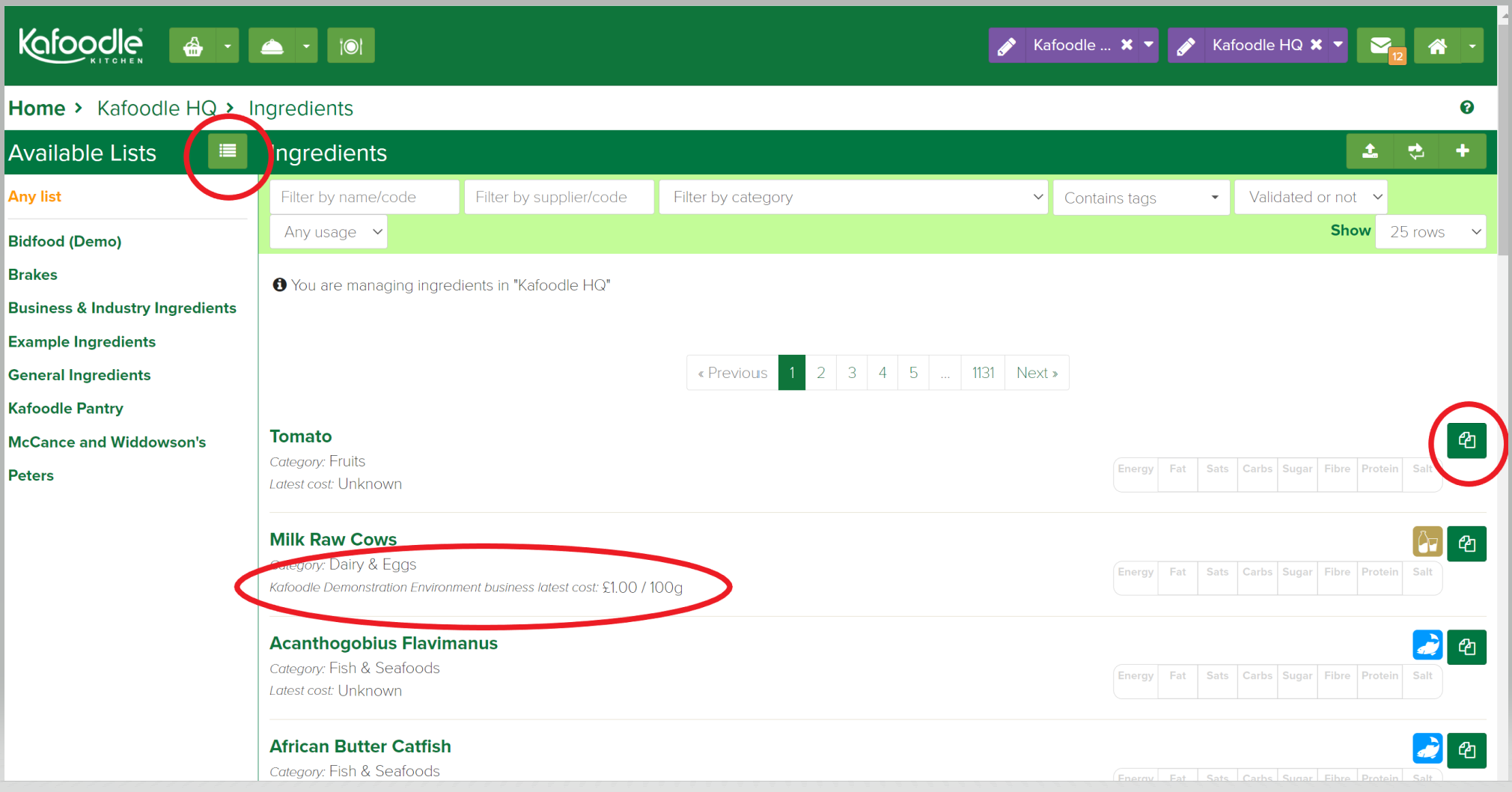Image resolution: width=1512 pixels, height=792 pixels.
Task: Jump to last page 1131
Action: (x=983, y=373)
